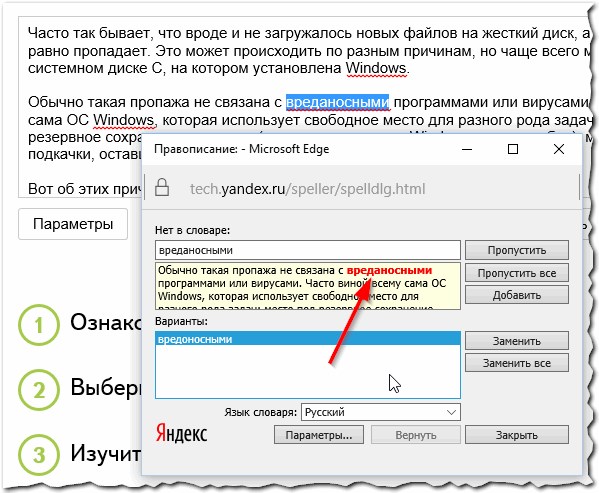This screenshot has width=599, height=493.
Task: Click the Вернуть button
Action: [x=416, y=435]
